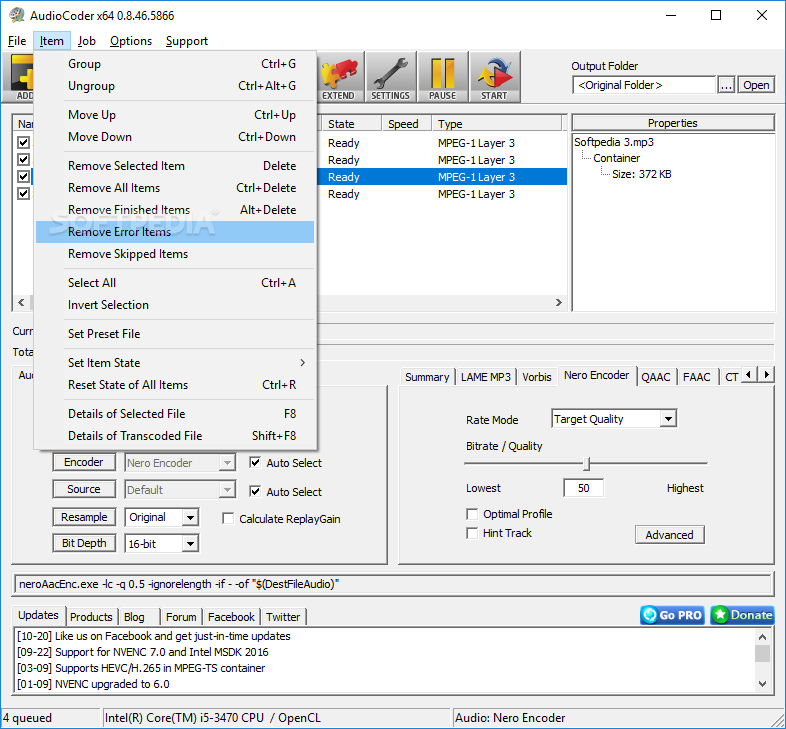Click the PAUSE toolbar button
This screenshot has height=729, width=786.
(443, 77)
